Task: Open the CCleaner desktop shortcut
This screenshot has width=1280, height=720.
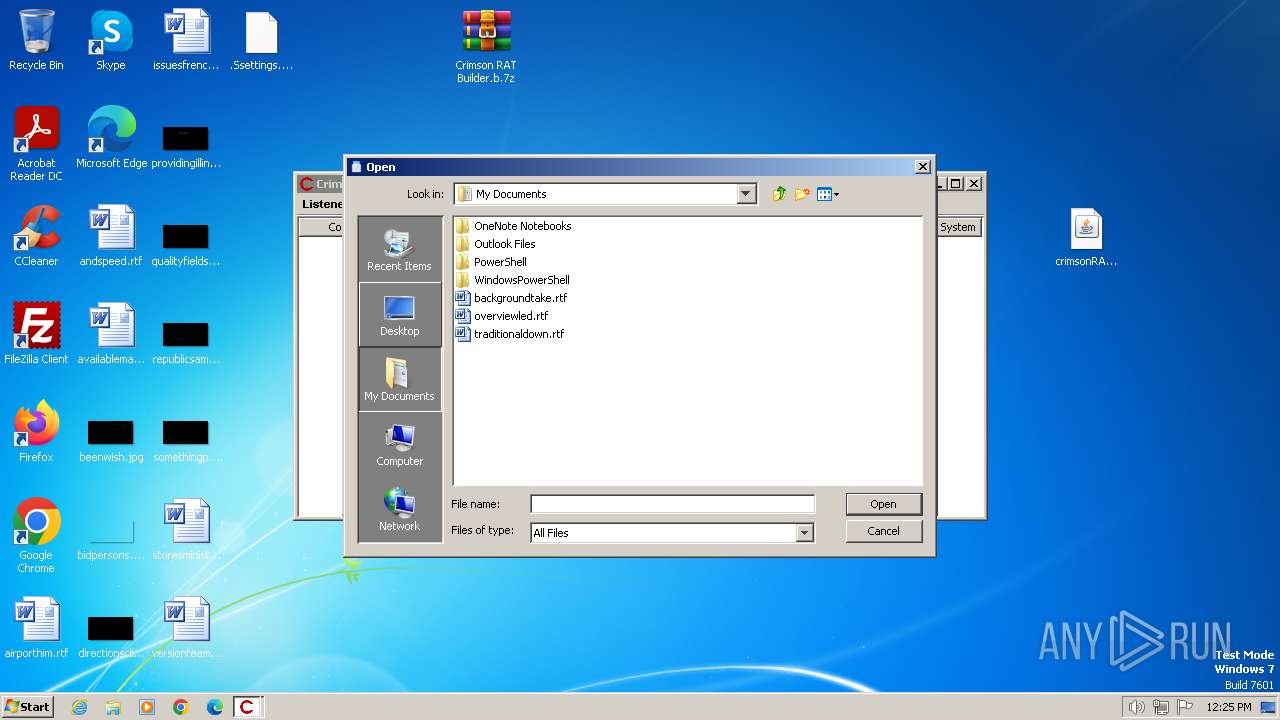Action: [36, 236]
